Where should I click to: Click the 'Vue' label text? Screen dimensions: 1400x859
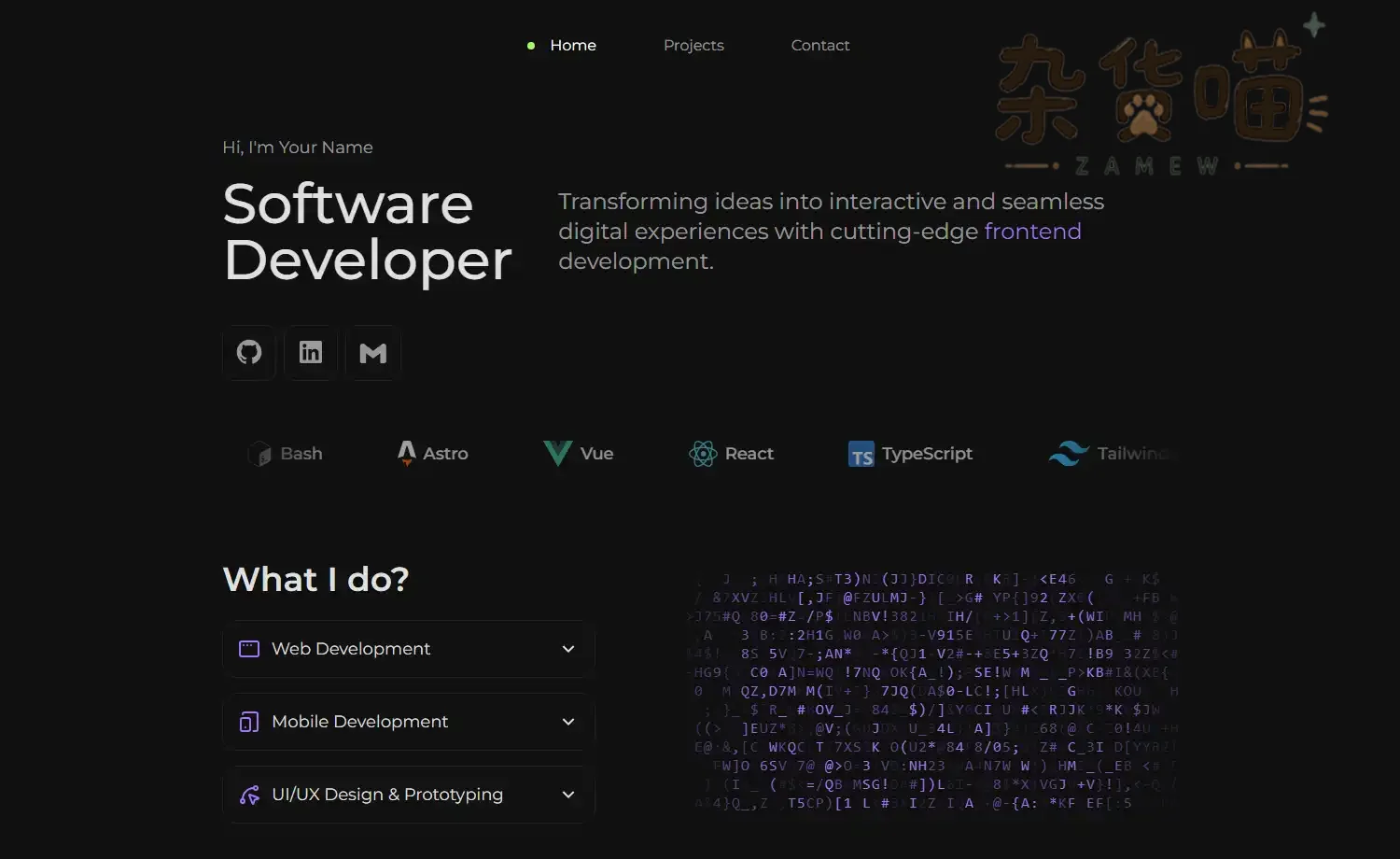click(x=596, y=453)
